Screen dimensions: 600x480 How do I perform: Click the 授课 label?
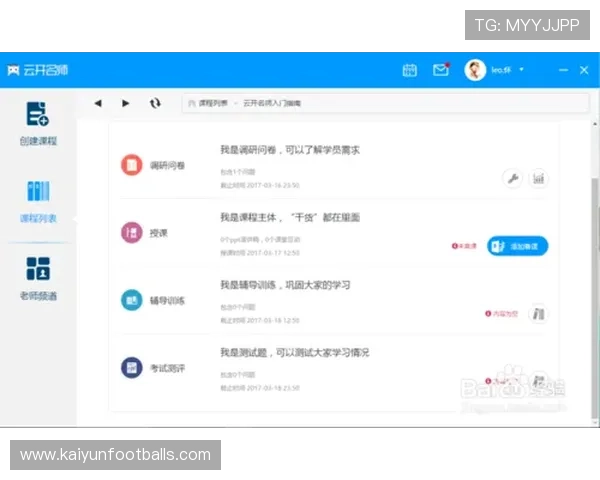[x=158, y=233]
